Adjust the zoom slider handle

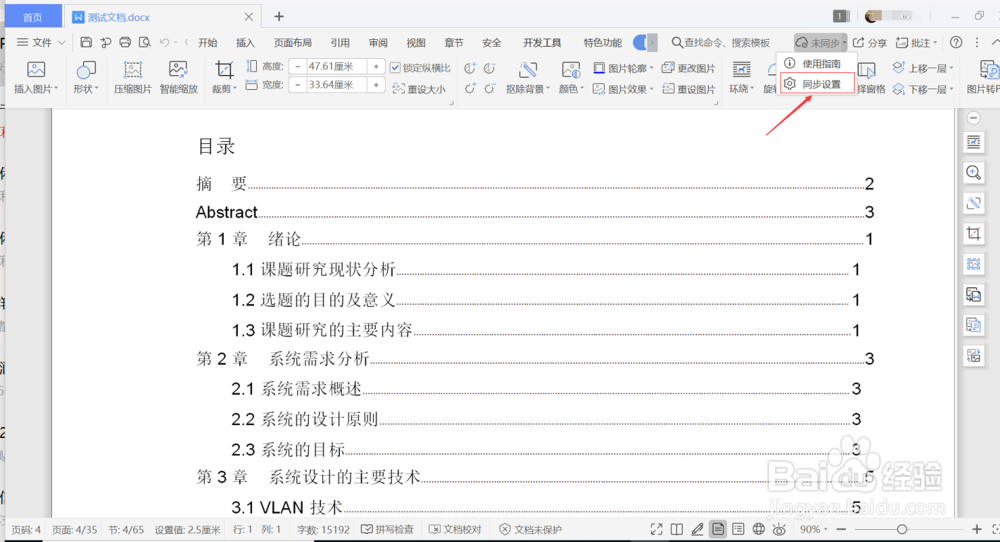click(901, 529)
